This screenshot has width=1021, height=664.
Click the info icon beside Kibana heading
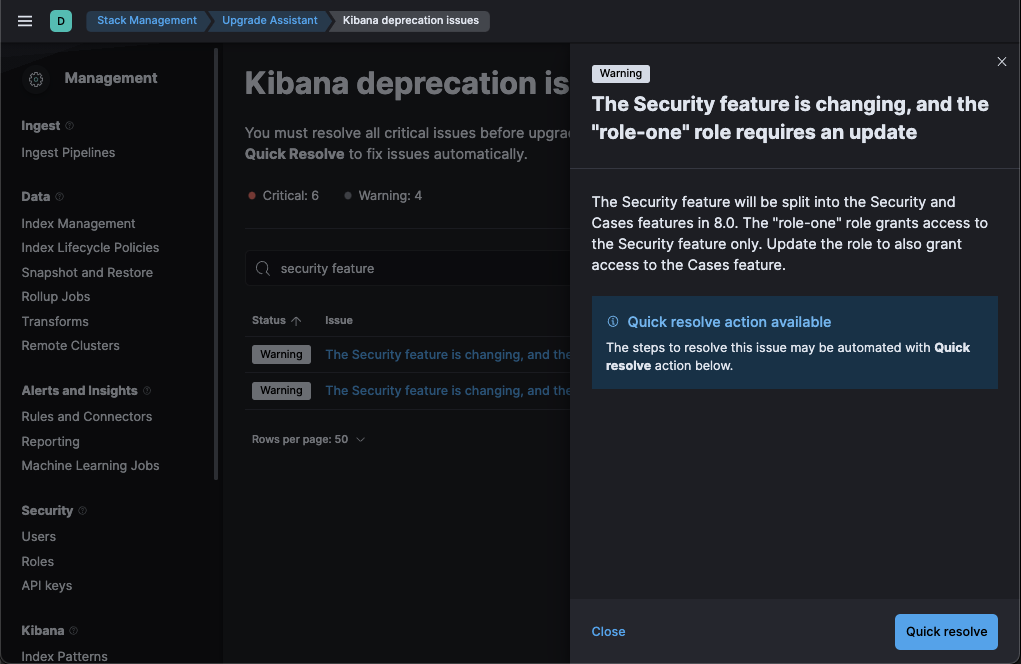73,631
